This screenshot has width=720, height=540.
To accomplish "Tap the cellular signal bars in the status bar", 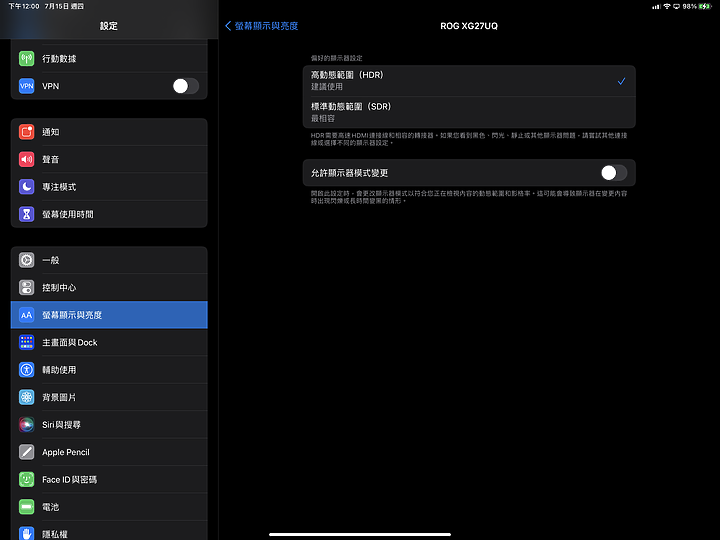I will click(x=656, y=6).
